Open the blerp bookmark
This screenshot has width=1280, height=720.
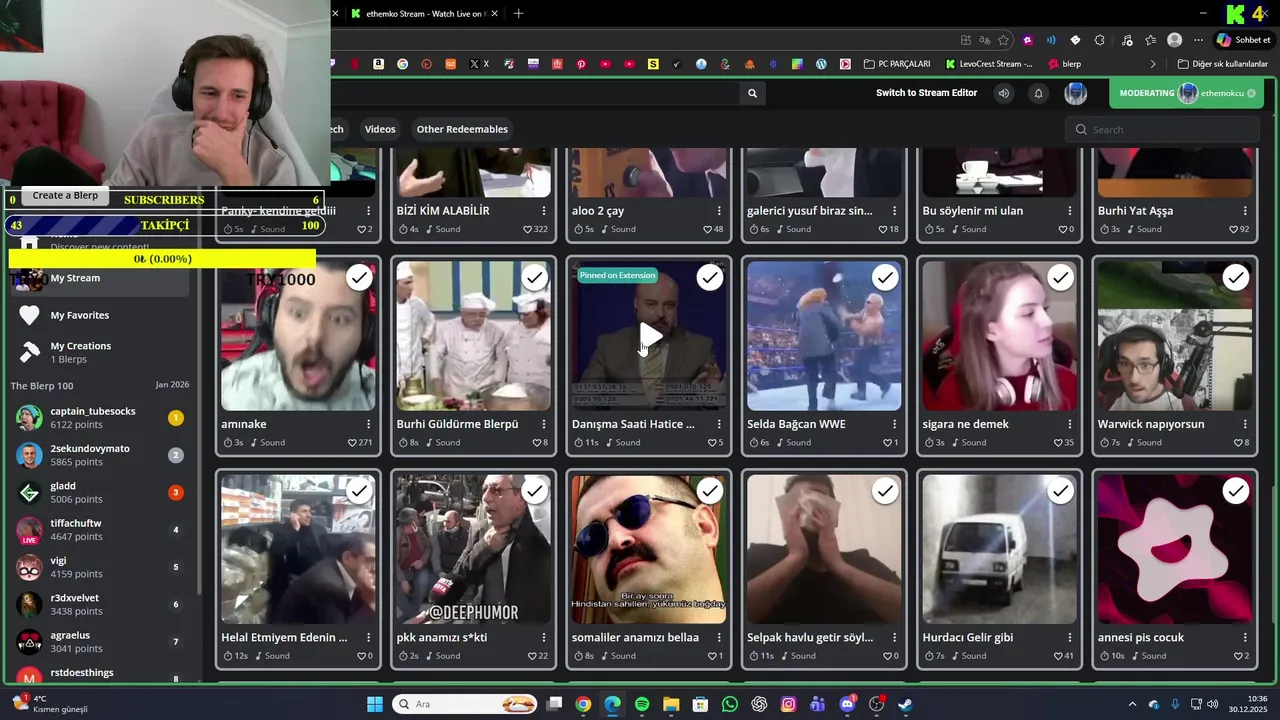1064,64
